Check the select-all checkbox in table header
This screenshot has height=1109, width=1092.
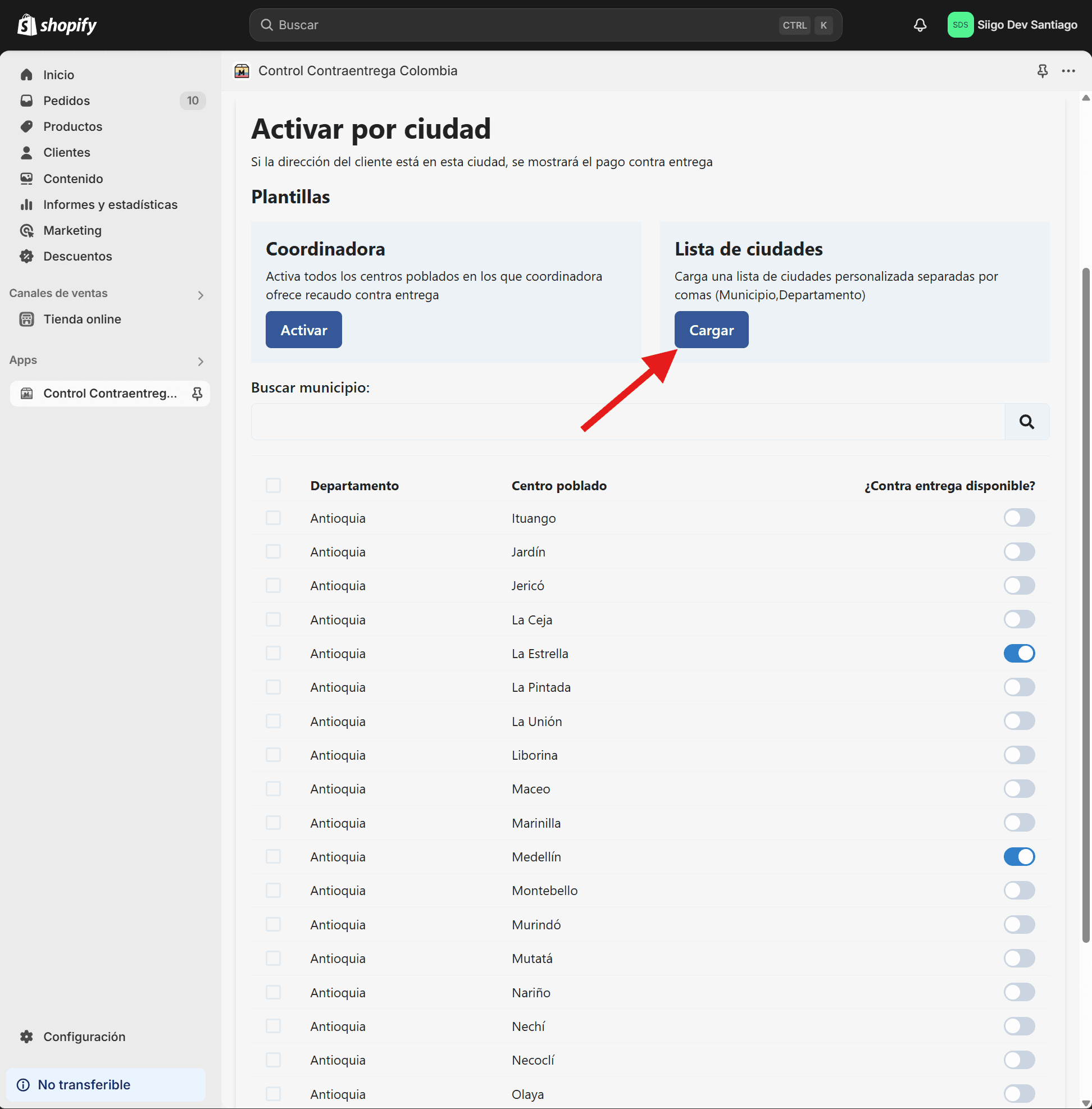[x=273, y=485]
